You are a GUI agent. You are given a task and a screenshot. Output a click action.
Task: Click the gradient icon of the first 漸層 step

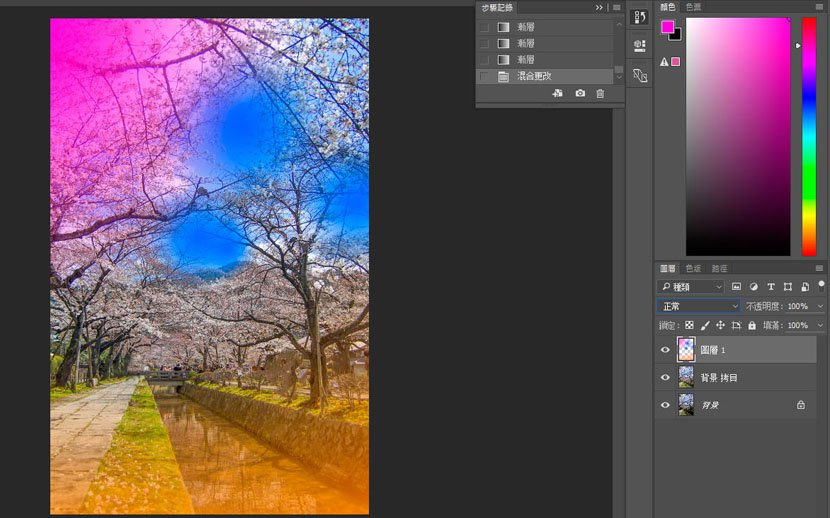coord(503,27)
